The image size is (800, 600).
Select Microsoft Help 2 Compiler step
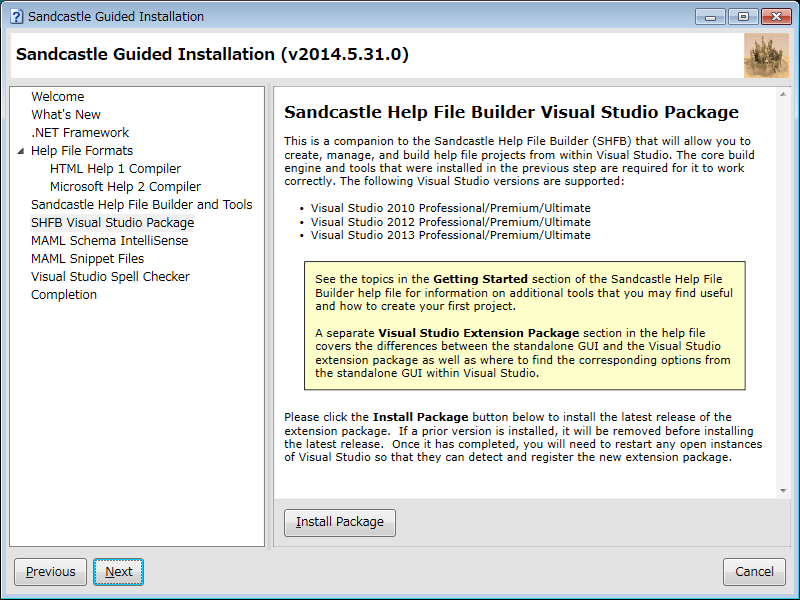[126, 187]
